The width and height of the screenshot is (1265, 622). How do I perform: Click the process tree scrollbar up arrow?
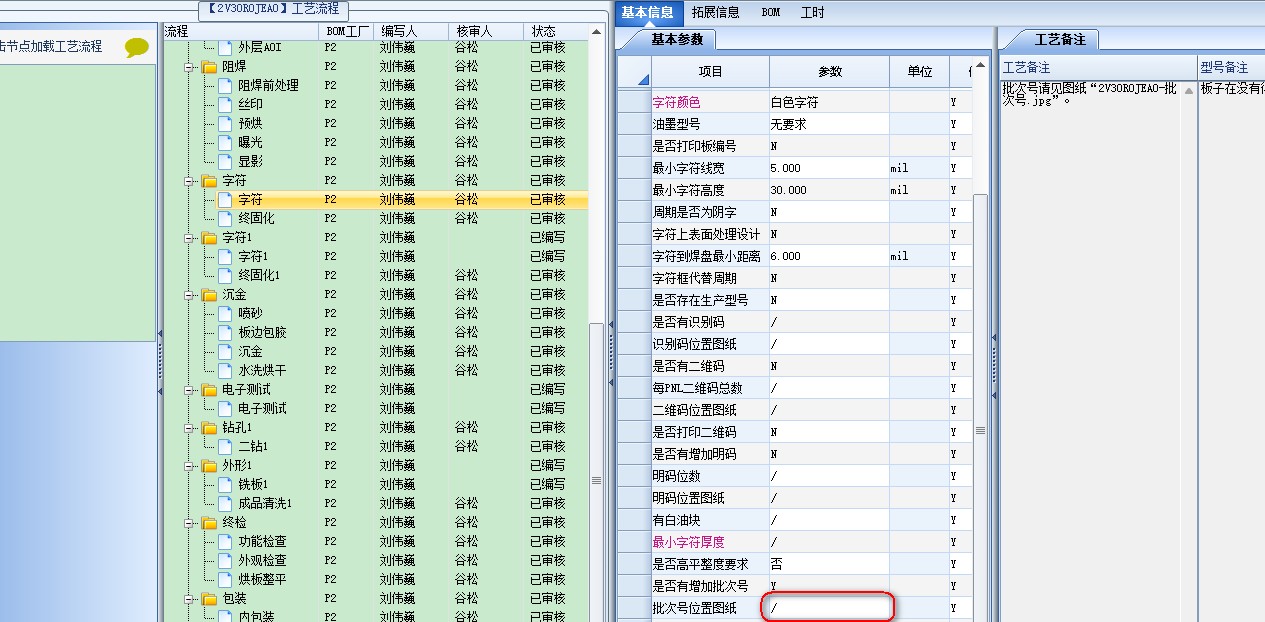pyautogui.click(x=597, y=32)
